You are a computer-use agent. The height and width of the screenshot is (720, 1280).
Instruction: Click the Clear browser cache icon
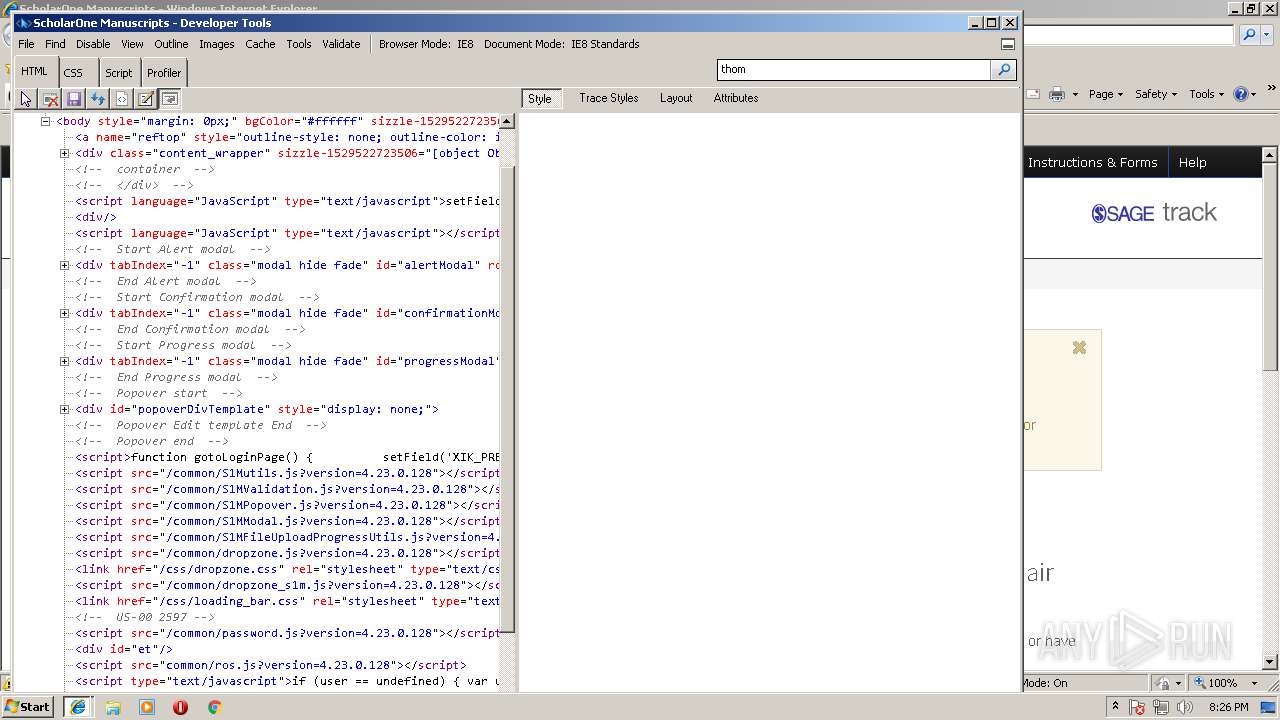point(50,99)
